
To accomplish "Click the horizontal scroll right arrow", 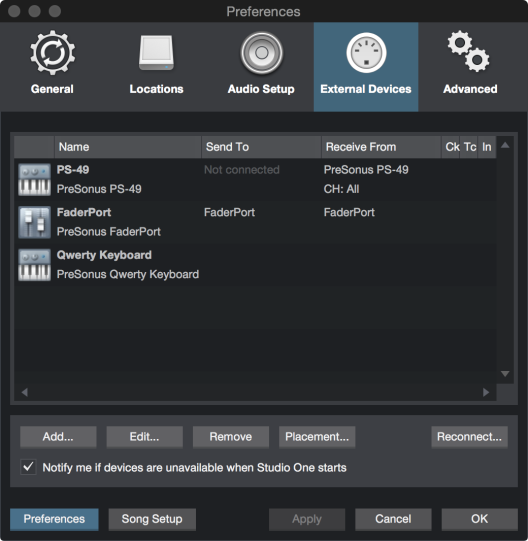I will (486, 392).
